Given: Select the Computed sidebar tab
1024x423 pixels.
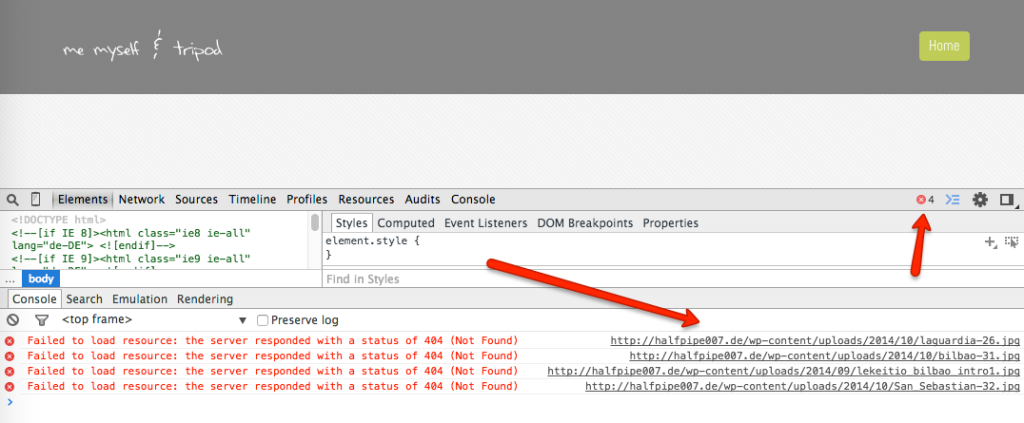Looking at the screenshot, I should click(x=406, y=223).
